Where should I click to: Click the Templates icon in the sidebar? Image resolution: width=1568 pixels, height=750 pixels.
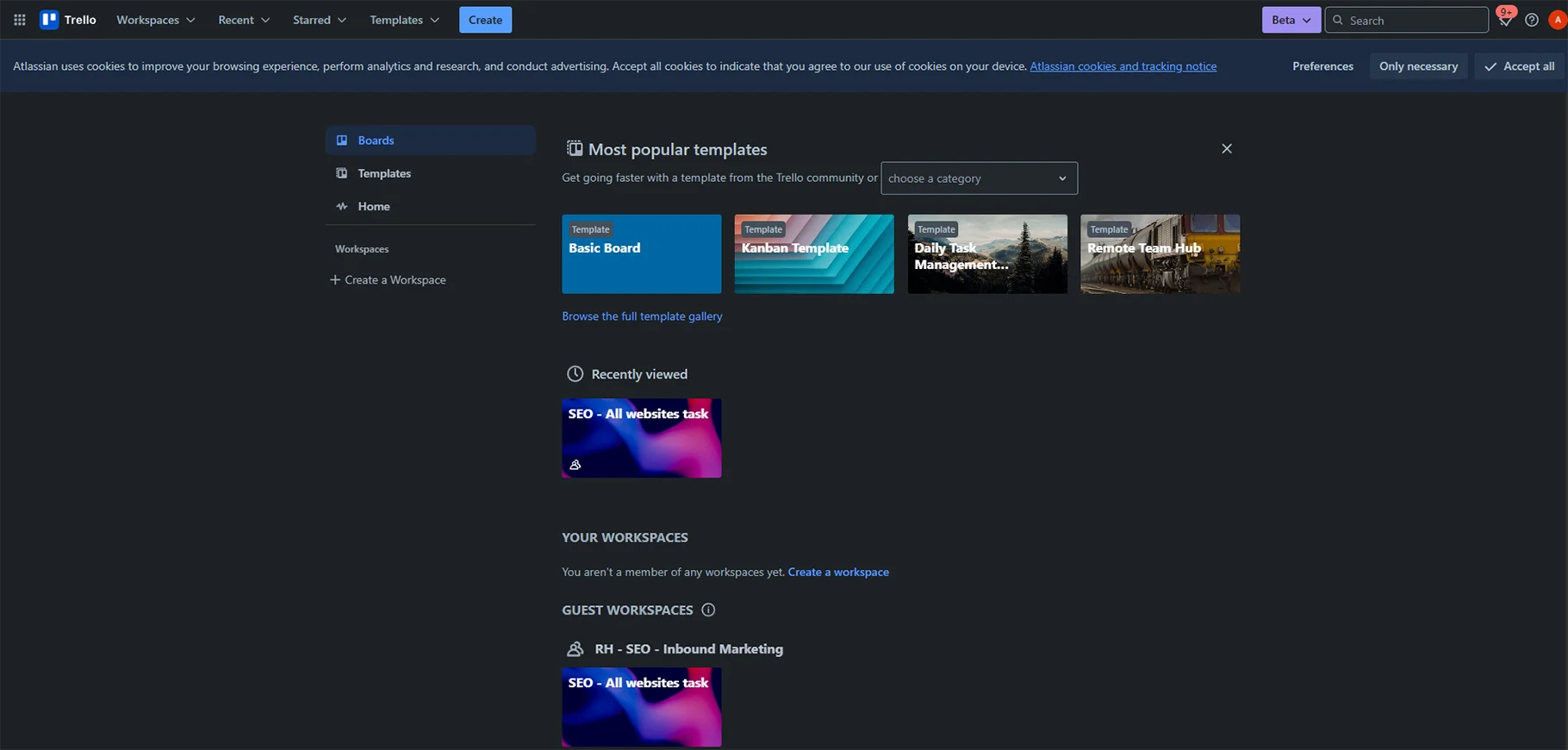[x=342, y=173]
